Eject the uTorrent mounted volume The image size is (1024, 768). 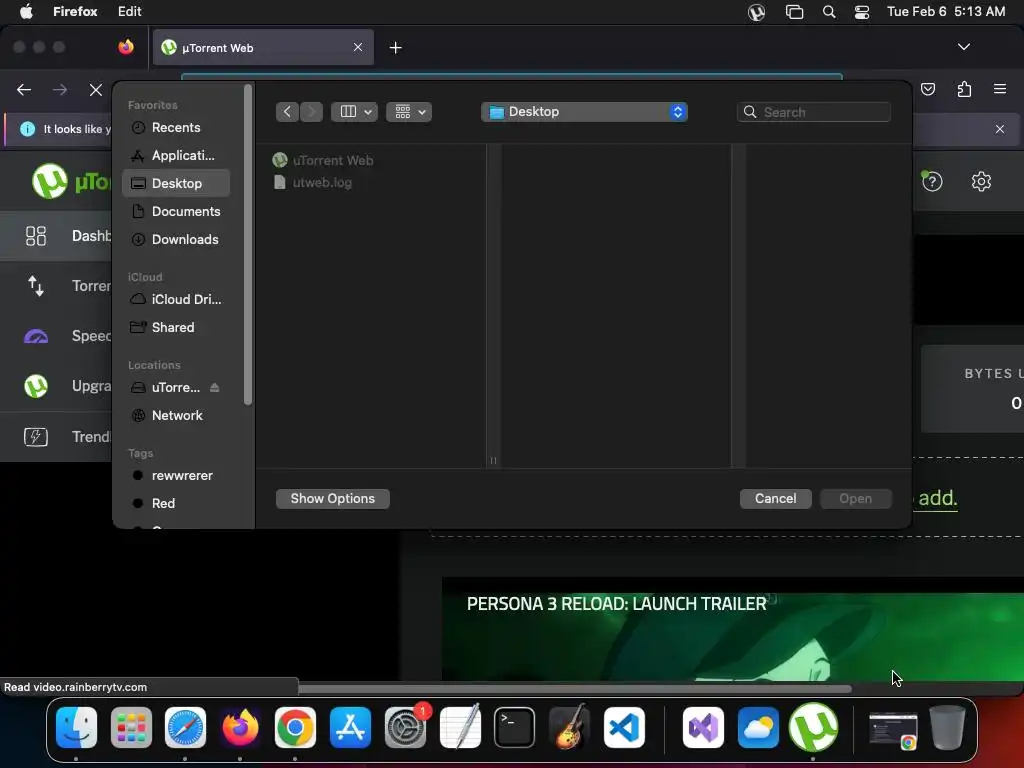tap(214, 387)
